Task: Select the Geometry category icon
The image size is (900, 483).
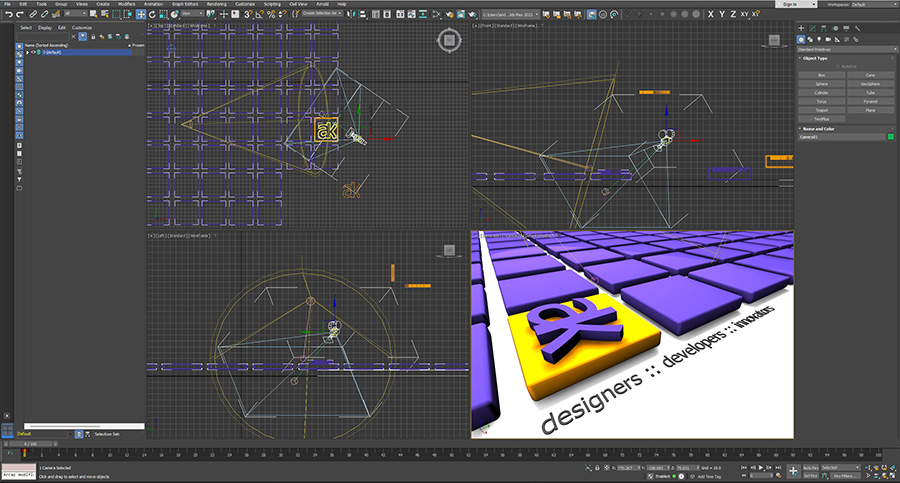Action: 801,40
